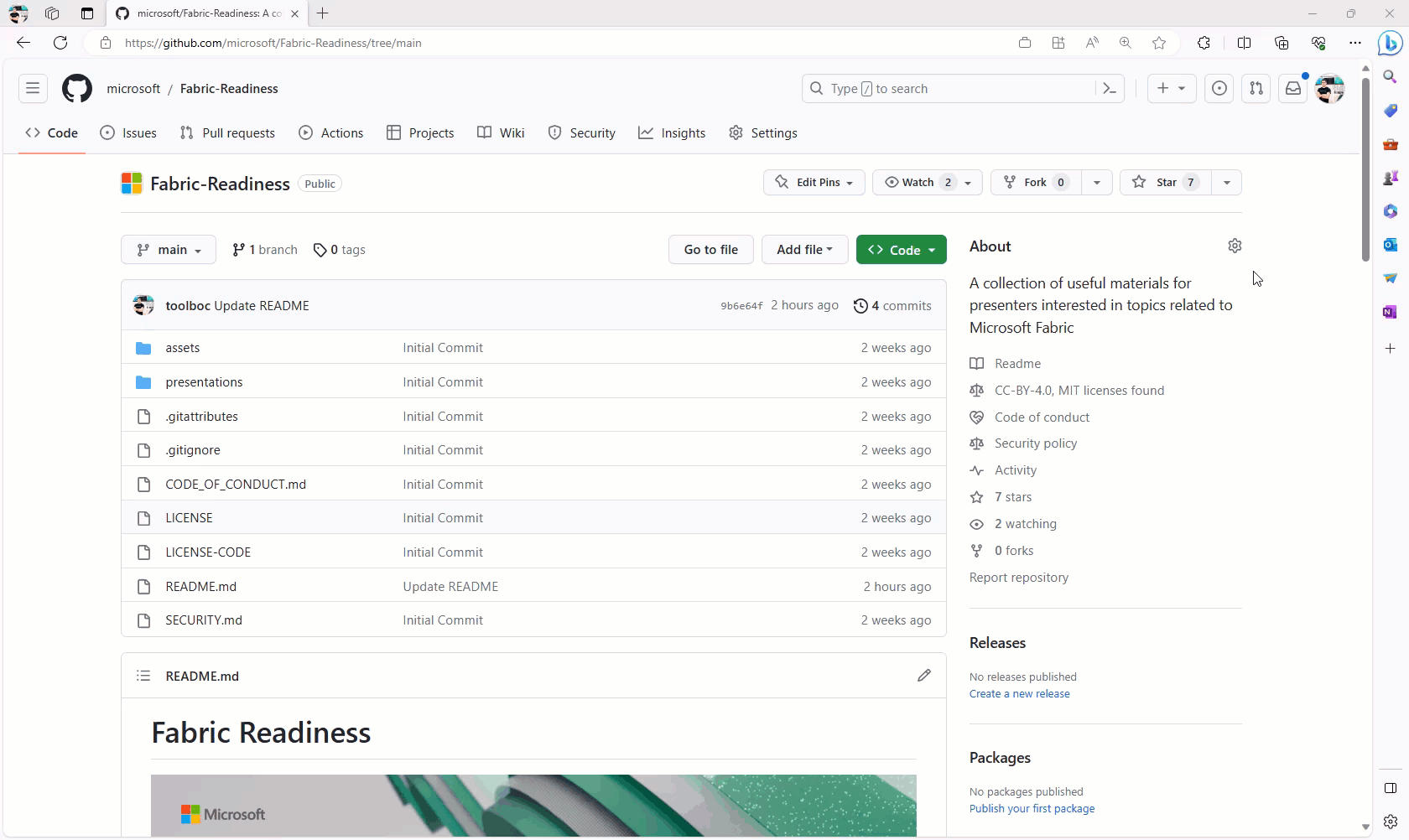Image resolution: width=1409 pixels, height=840 pixels.
Task: Open Edge Collections
Action: pyautogui.click(x=1282, y=43)
